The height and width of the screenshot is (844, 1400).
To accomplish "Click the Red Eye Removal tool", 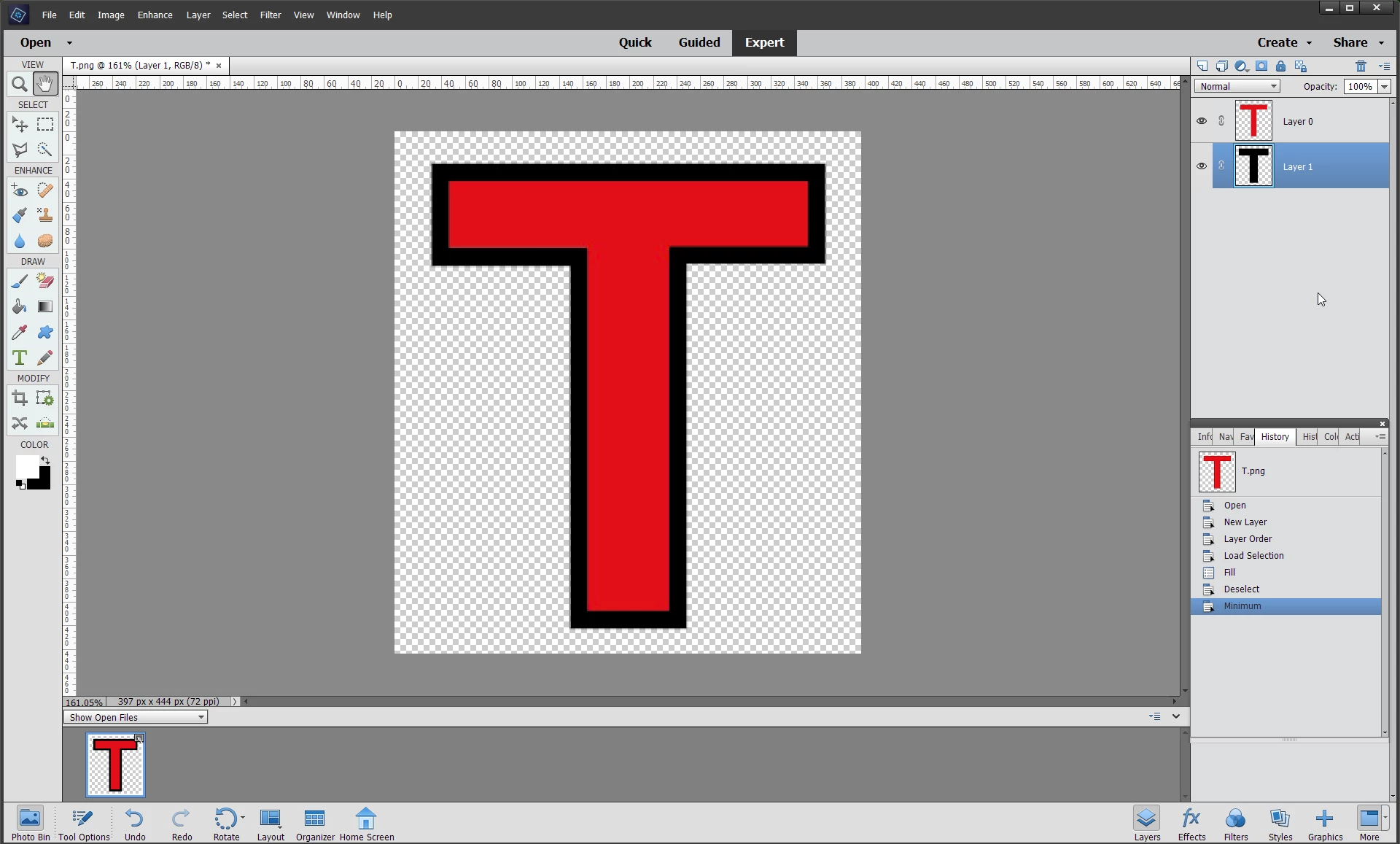I will coord(20,191).
